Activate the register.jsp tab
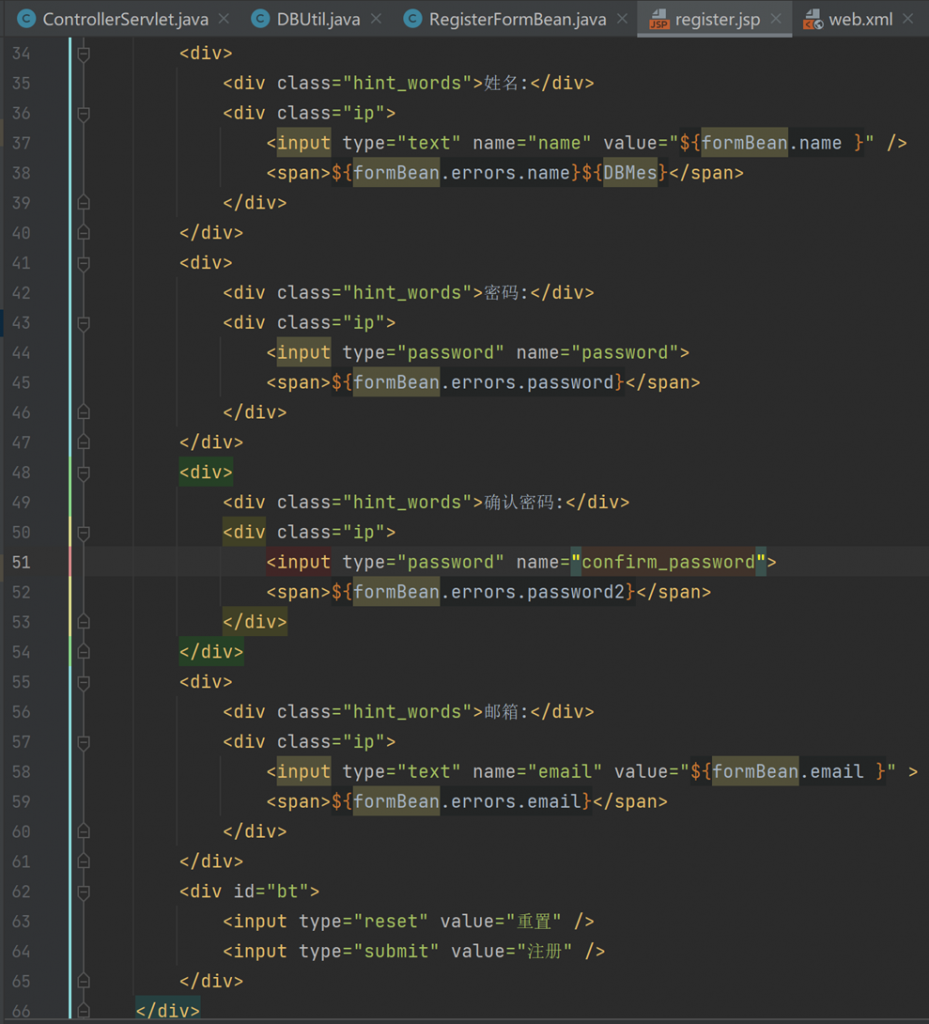Viewport: 929px width, 1024px height. tap(717, 19)
